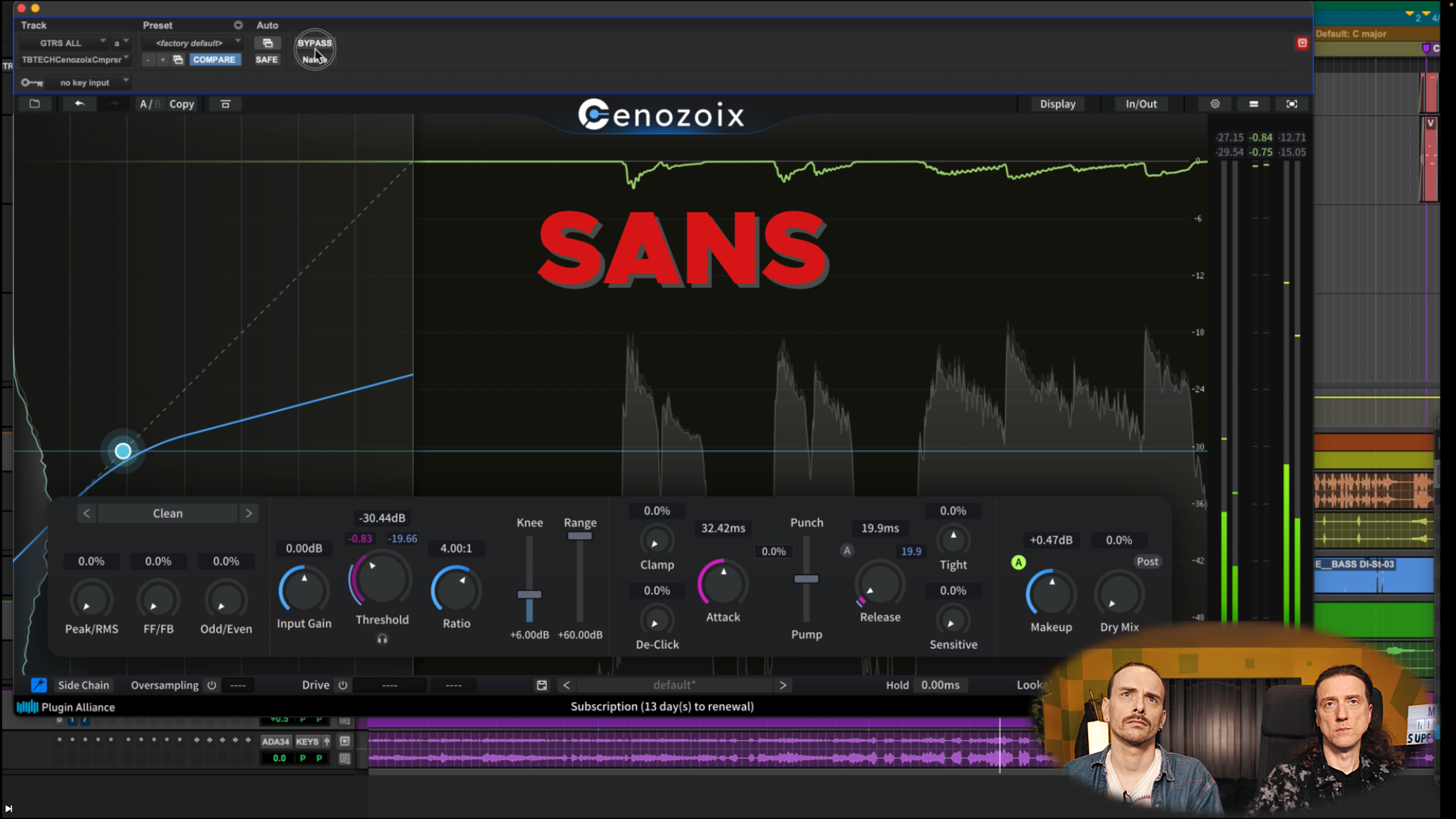Select next compressor style after Clean
1456x819 pixels.
[x=248, y=513]
